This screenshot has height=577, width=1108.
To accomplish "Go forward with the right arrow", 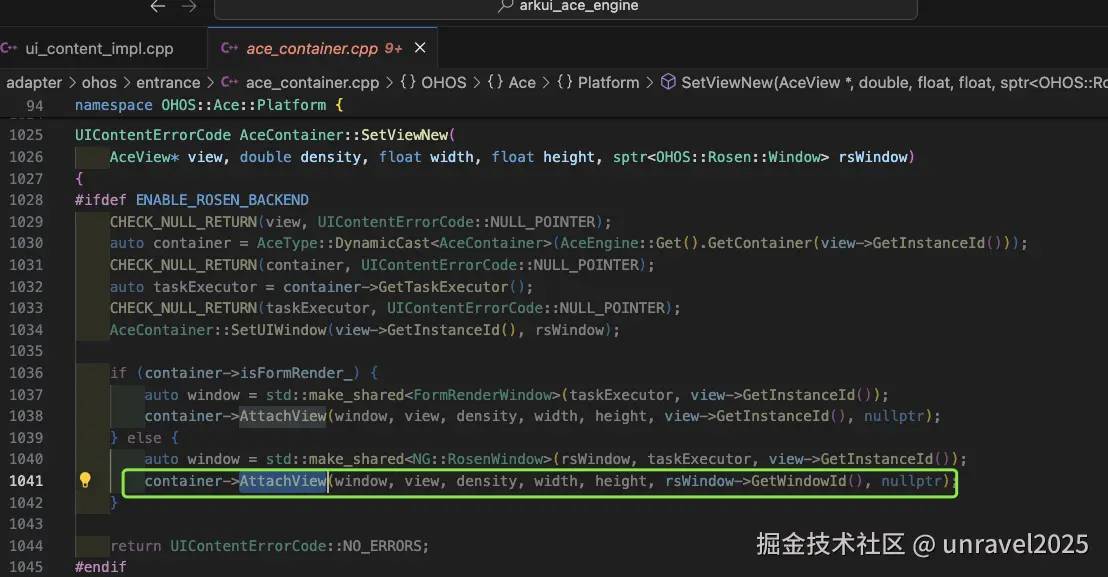I will [x=189, y=6].
